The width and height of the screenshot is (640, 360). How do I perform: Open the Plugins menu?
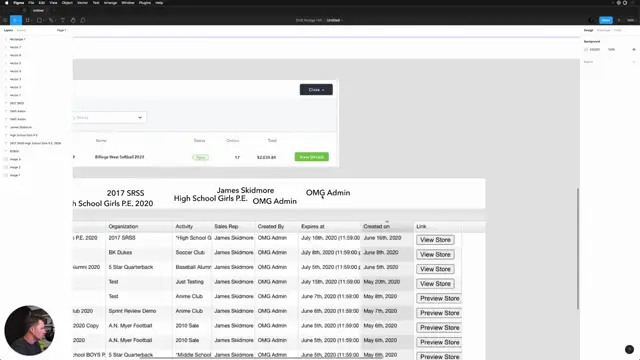(145, 3)
